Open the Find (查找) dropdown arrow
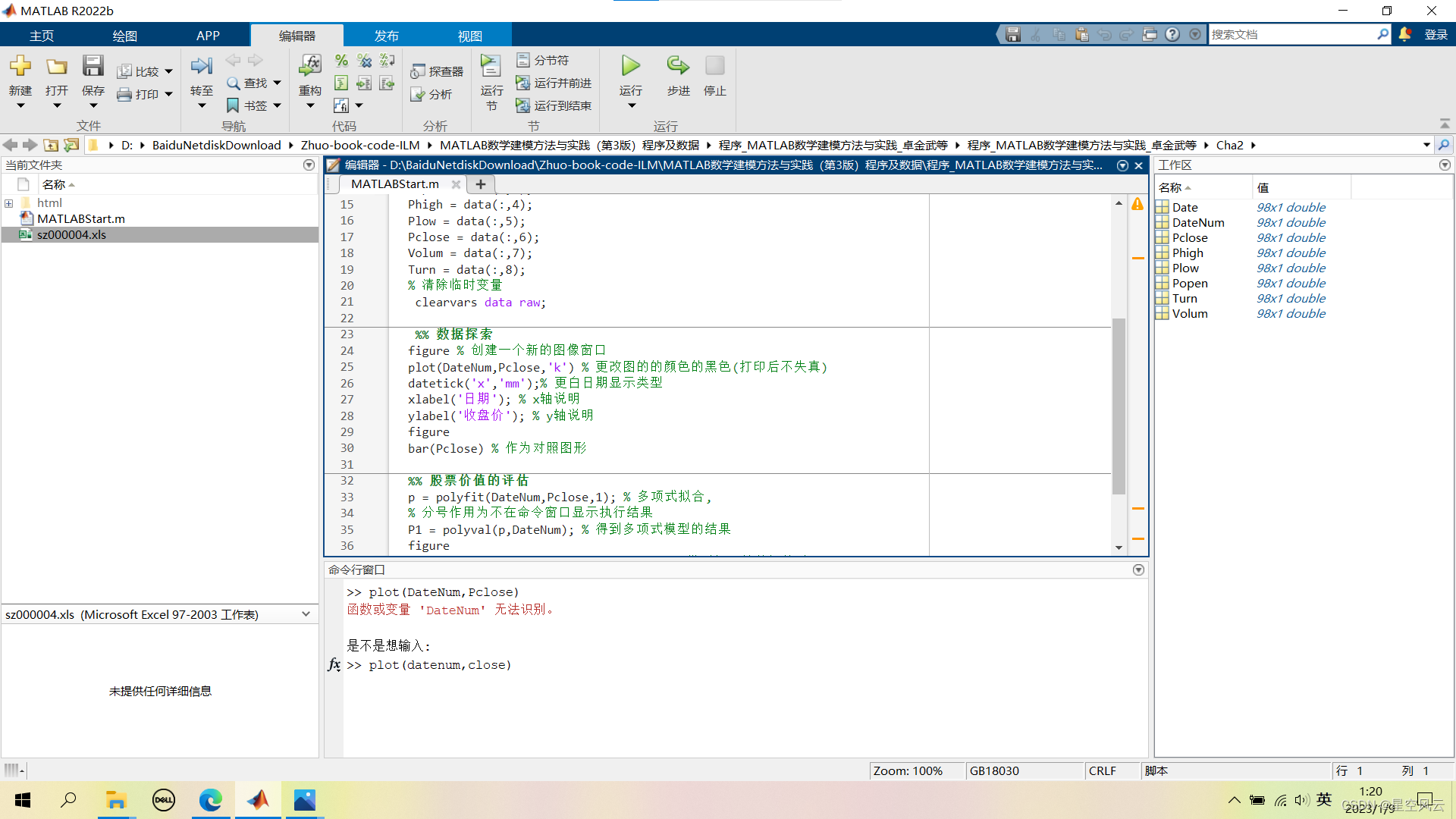1456x819 pixels. tap(278, 83)
